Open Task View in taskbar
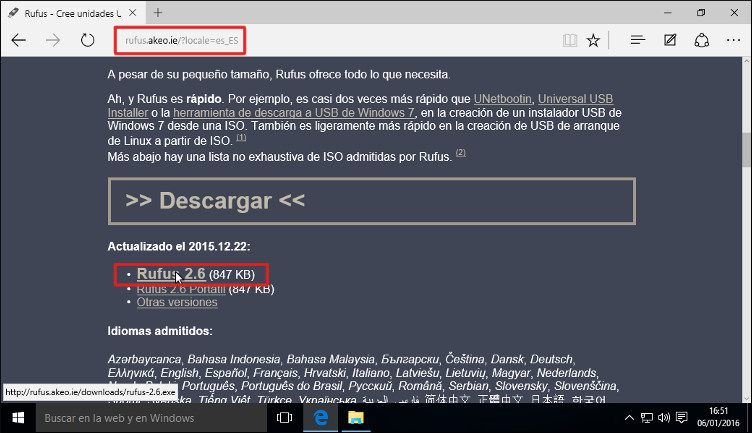Viewport: 752px width, 433px height. click(284, 418)
